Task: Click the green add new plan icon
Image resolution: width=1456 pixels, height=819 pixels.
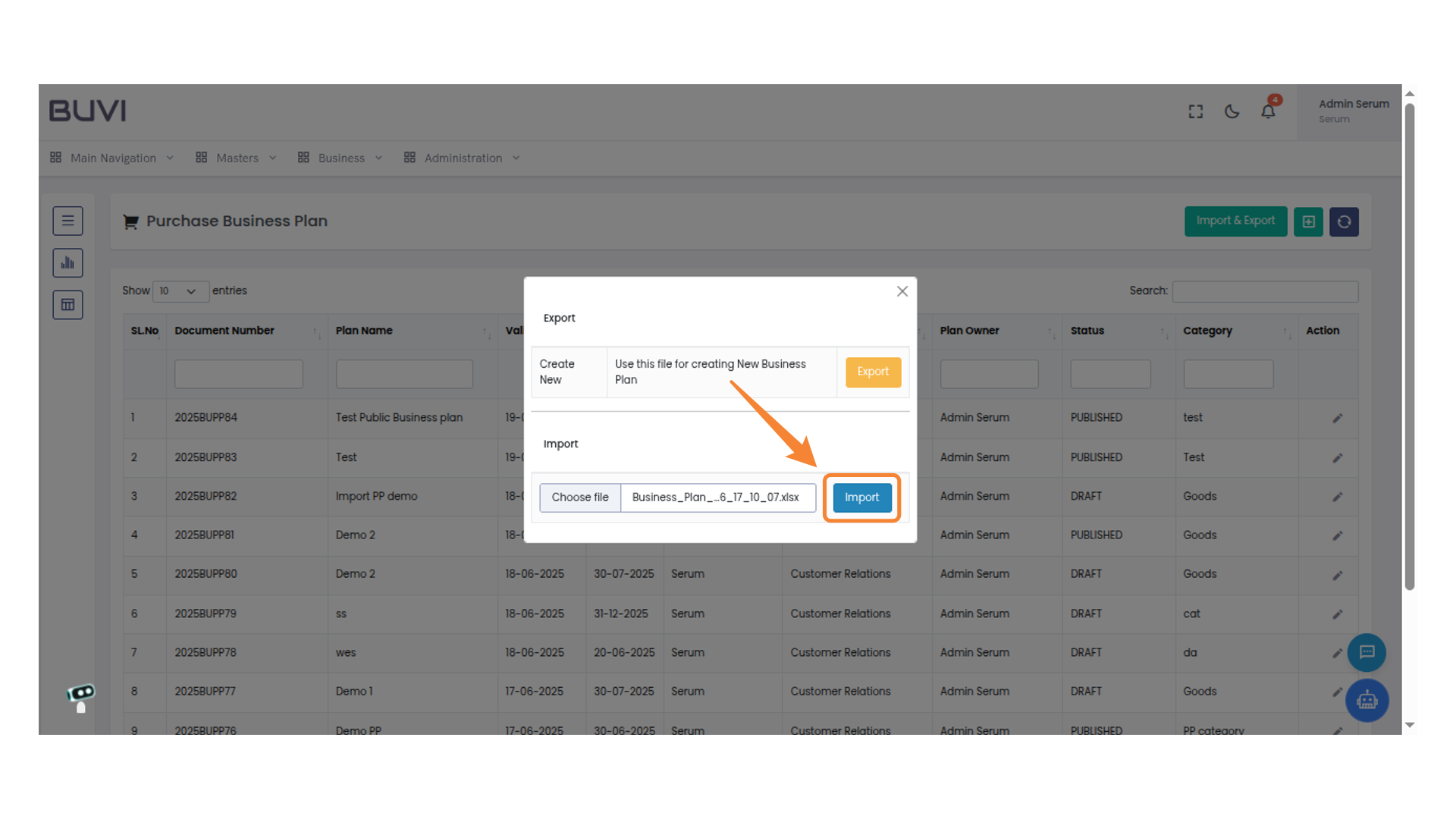Action: [1308, 221]
